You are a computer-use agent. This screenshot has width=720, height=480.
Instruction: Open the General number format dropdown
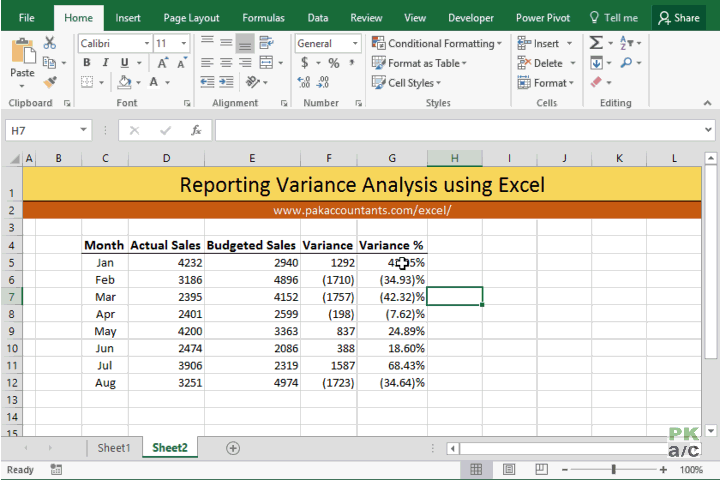tap(355, 43)
